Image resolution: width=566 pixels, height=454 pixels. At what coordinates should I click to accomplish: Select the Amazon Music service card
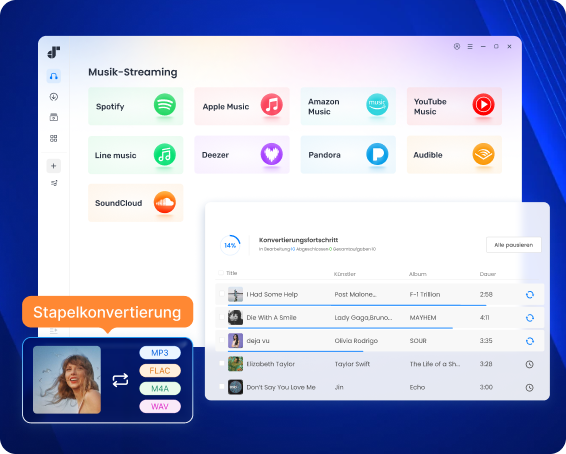coord(348,106)
